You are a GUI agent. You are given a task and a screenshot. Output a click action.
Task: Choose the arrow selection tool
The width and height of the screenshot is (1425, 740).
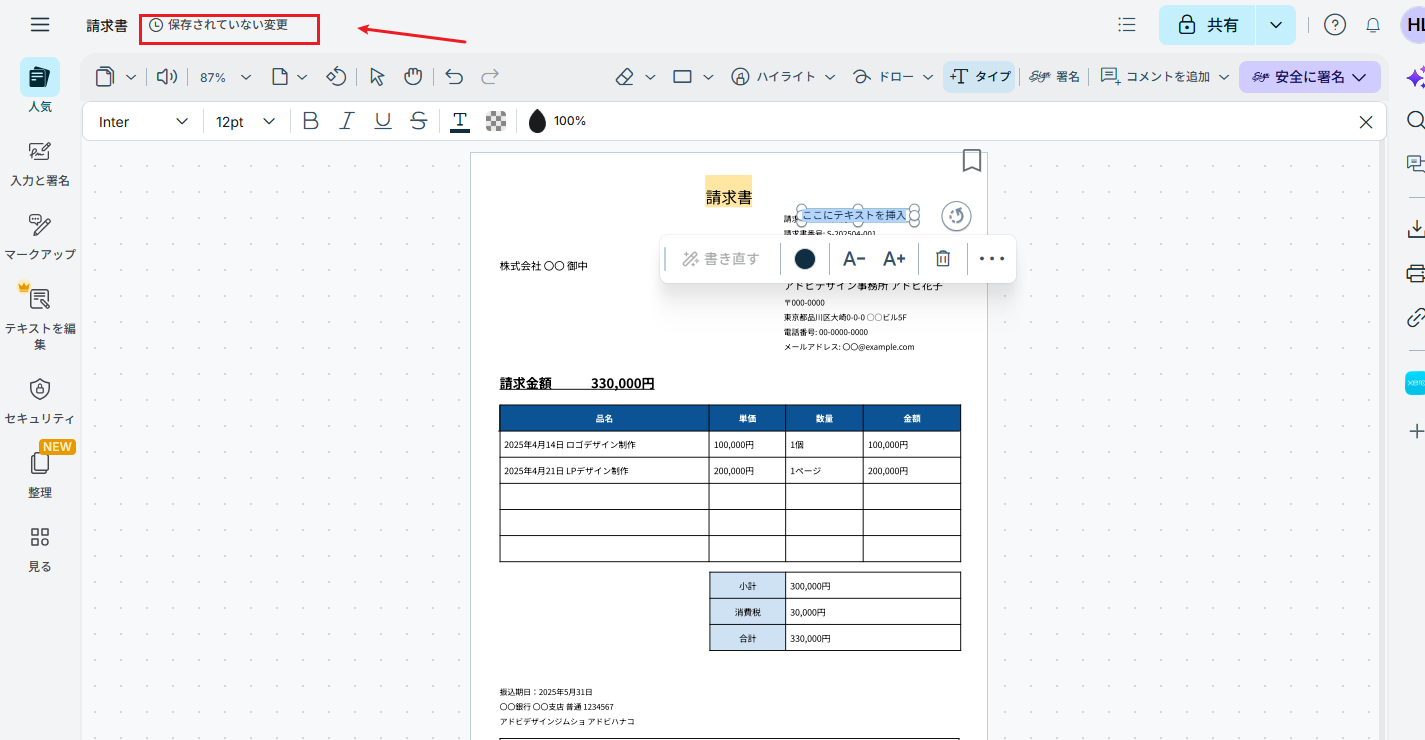pos(377,77)
